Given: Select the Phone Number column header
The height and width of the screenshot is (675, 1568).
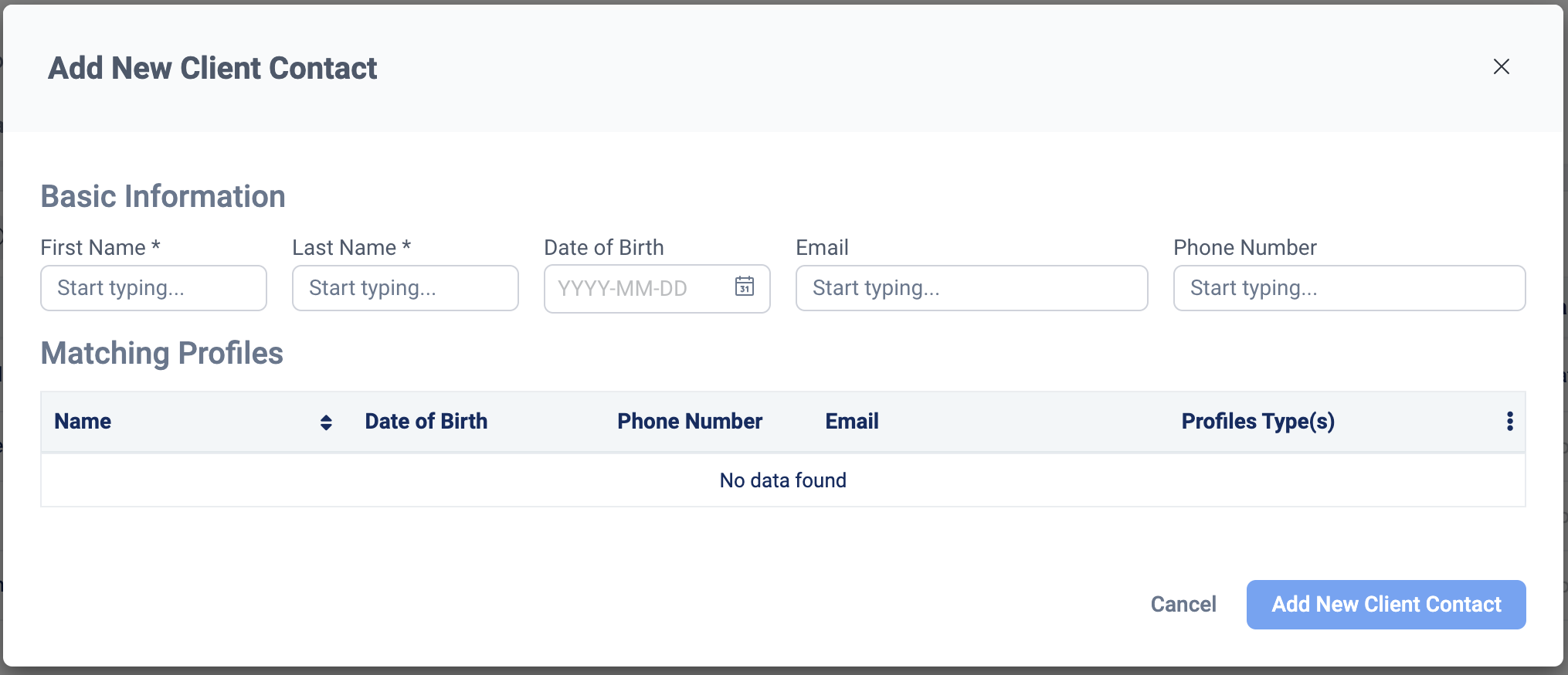Looking at the screenshot, I should (690, 421).
